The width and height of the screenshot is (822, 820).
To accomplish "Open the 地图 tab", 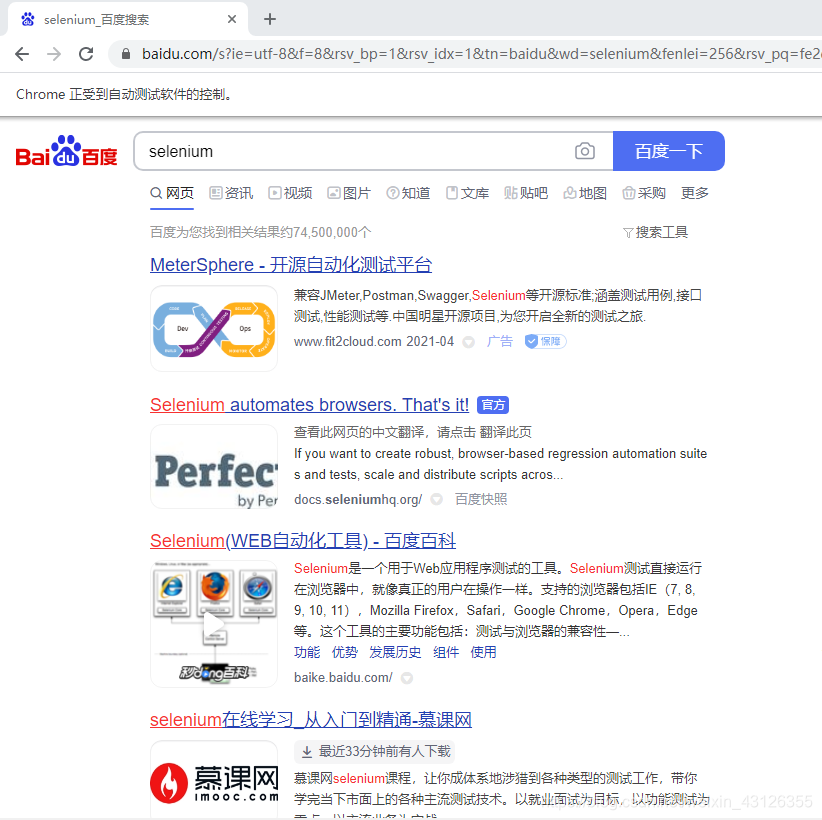I will click(586, 193).
